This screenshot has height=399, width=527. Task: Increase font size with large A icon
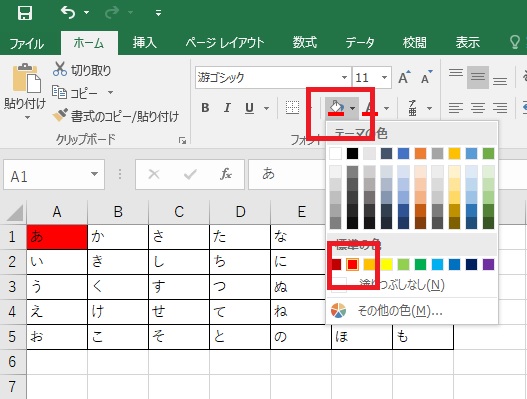click(x=404, y=77)
